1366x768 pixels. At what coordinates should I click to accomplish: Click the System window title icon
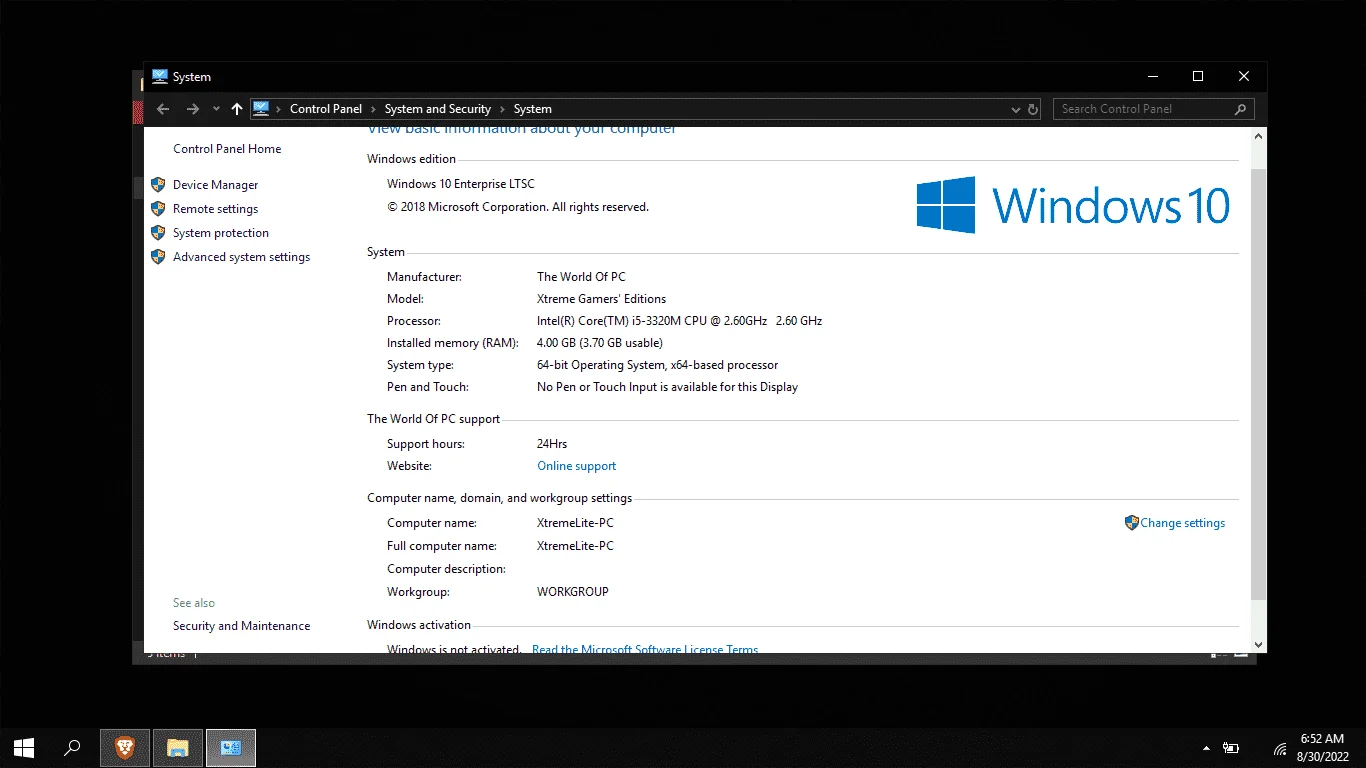160,76
